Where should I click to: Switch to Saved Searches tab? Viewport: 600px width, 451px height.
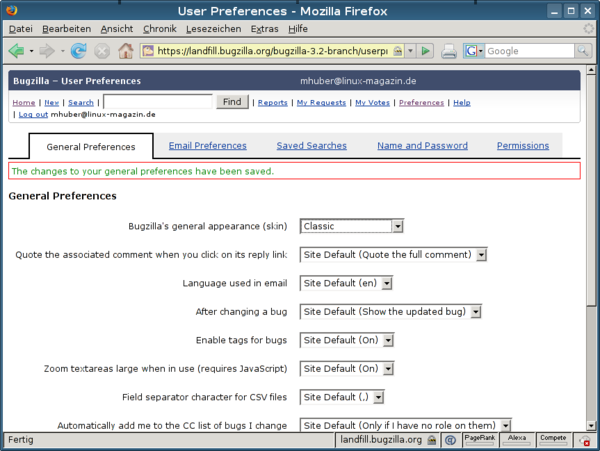312,146
